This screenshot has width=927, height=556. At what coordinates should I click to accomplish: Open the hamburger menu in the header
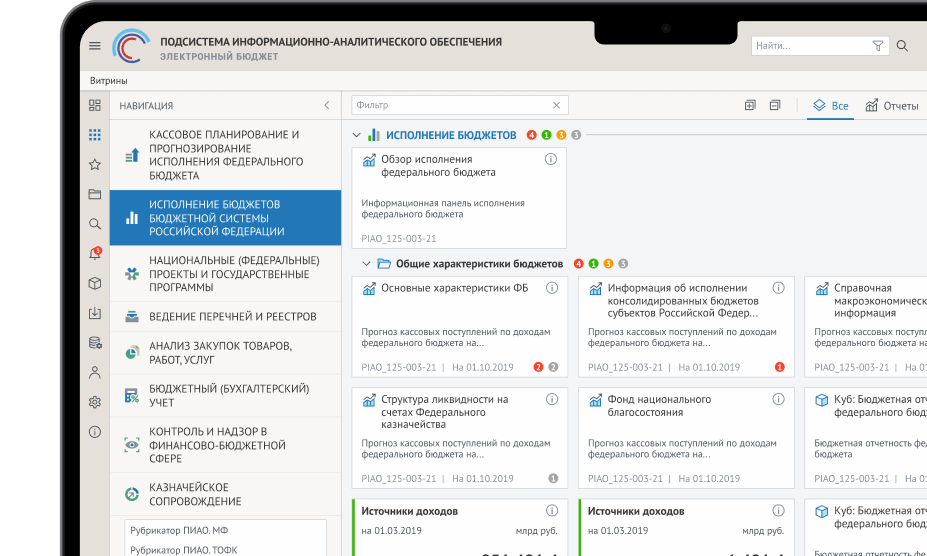(x=95, y=46)
